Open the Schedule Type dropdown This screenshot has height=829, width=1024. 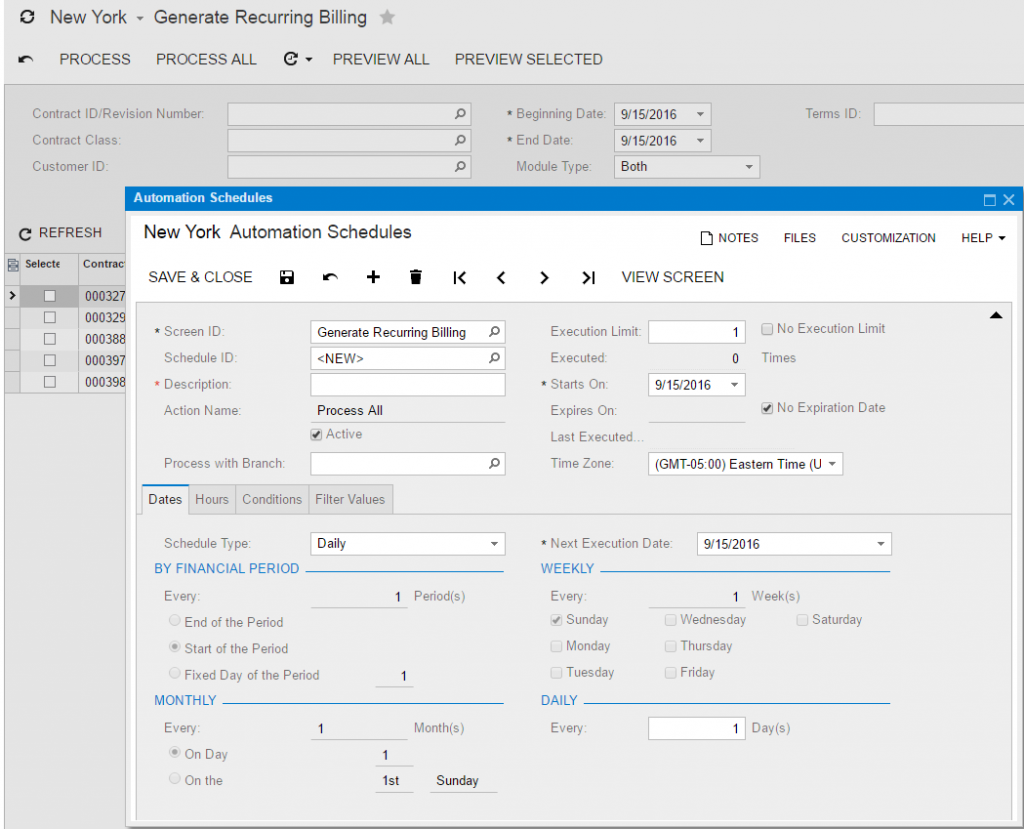tap(494, 543)
